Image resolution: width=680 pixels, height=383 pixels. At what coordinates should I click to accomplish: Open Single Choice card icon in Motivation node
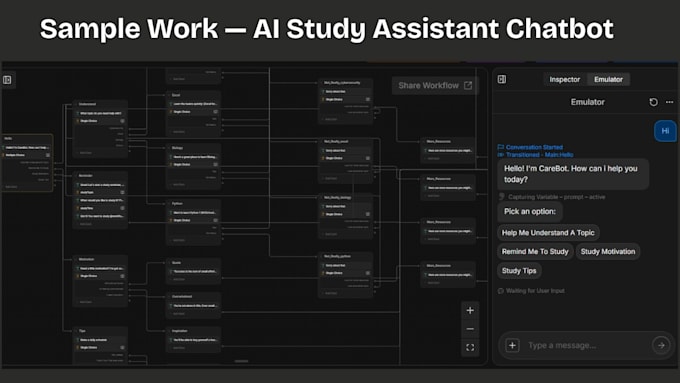click(122, 276)
